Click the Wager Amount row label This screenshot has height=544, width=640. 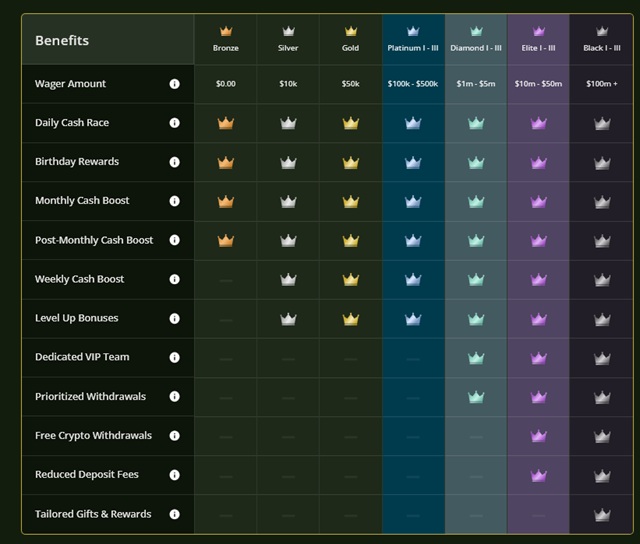[70, 84]
